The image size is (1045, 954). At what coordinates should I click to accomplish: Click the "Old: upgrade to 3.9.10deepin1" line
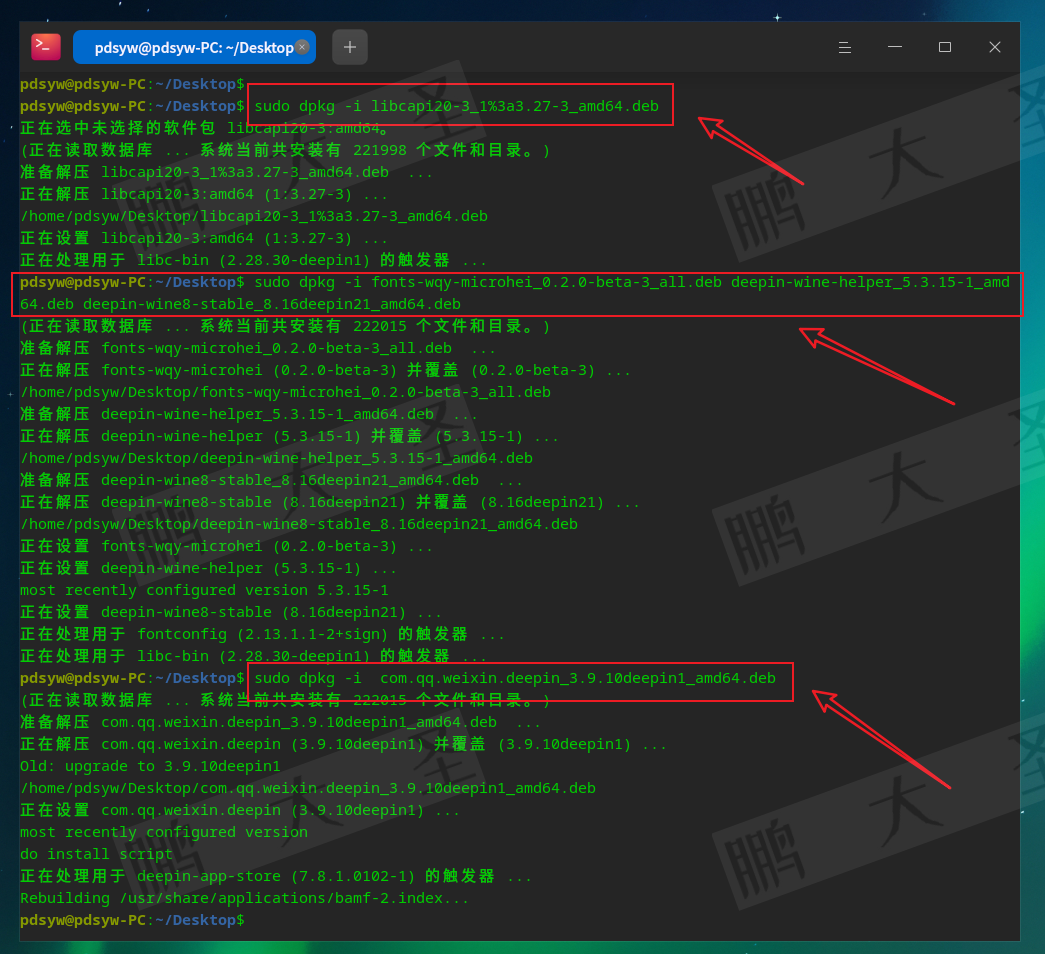[x=150, y=766]
